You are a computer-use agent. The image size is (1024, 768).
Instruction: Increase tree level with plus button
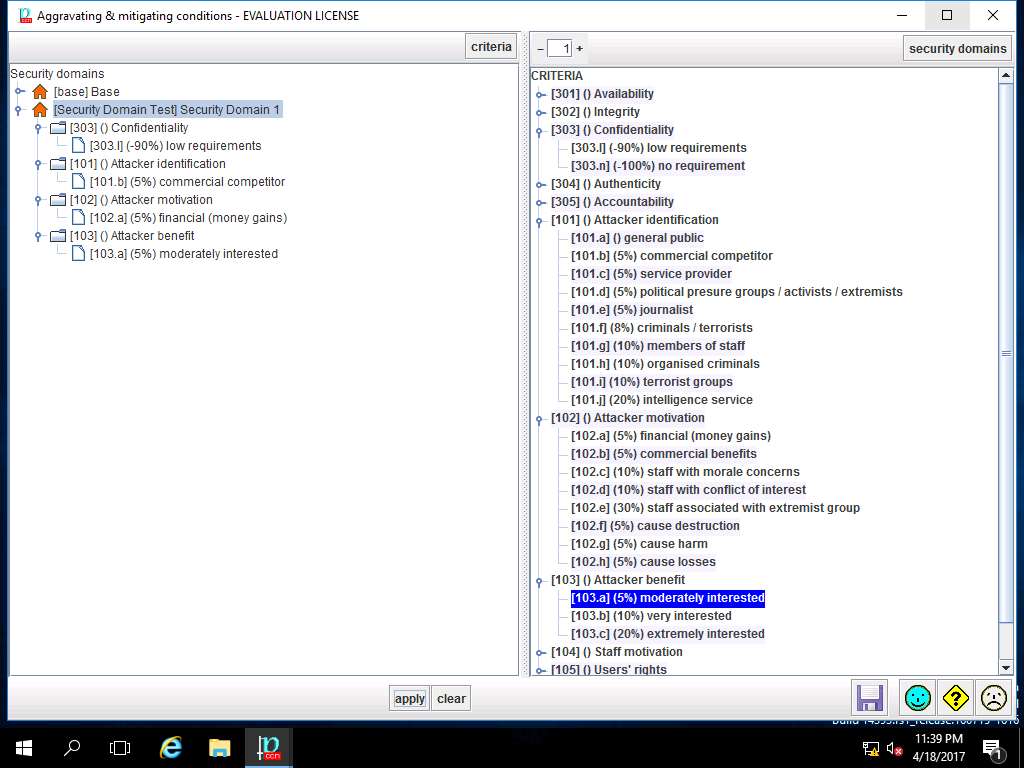[579, 48]
